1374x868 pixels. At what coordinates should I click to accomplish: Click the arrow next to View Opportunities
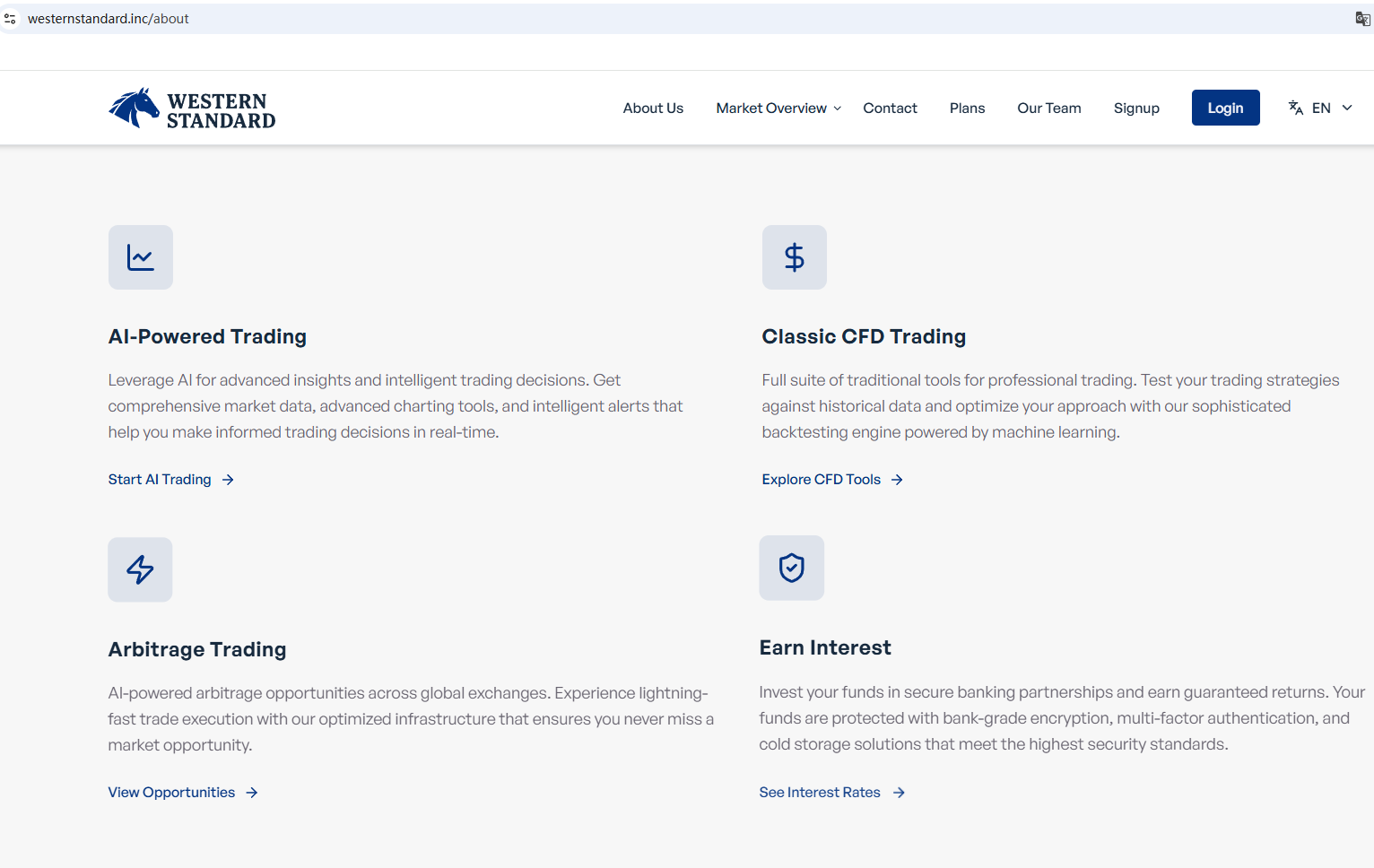(x=252, y=793)
